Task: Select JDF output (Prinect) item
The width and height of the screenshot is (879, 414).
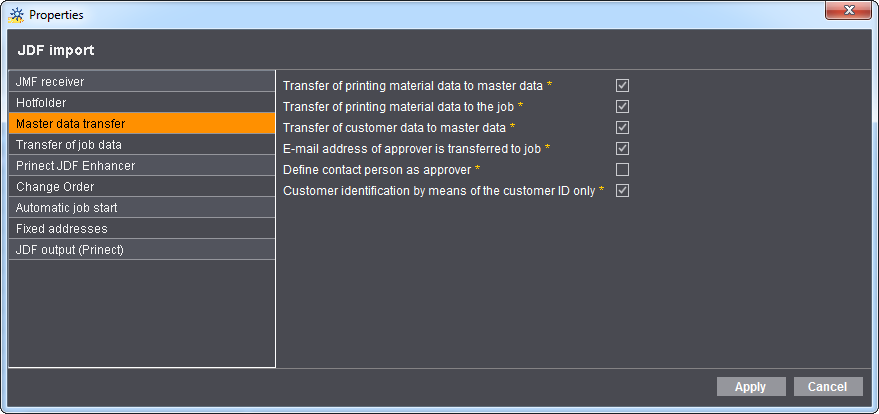Action: pos(141,249)
